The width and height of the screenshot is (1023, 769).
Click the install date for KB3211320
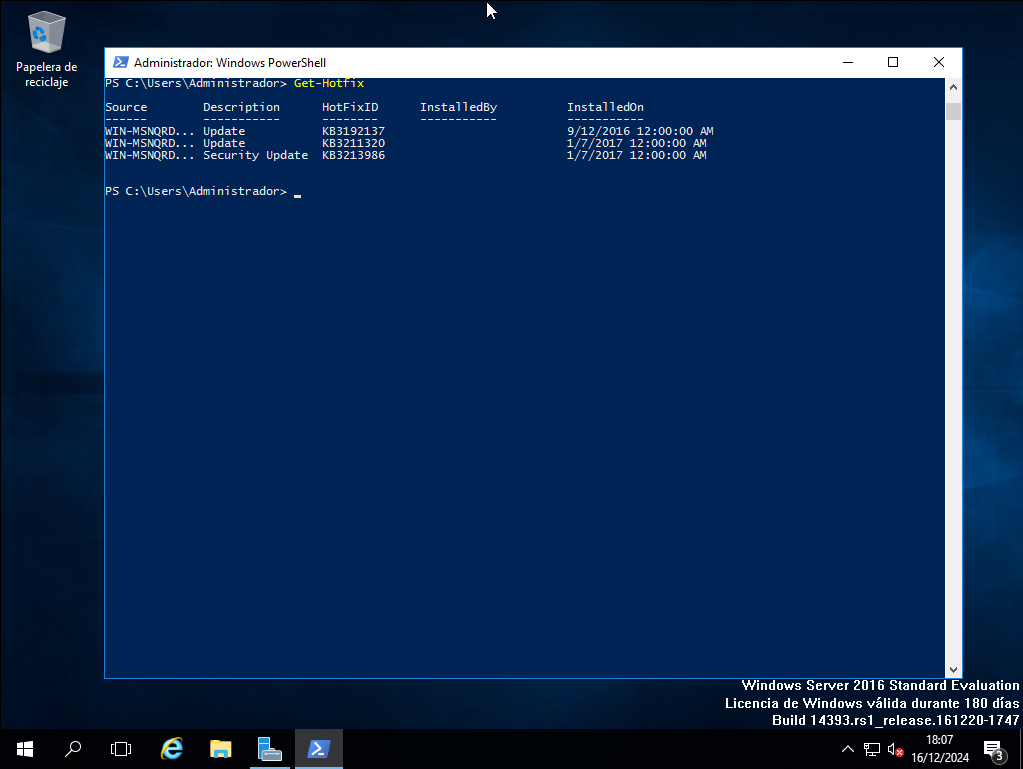(x=636, y=143)
